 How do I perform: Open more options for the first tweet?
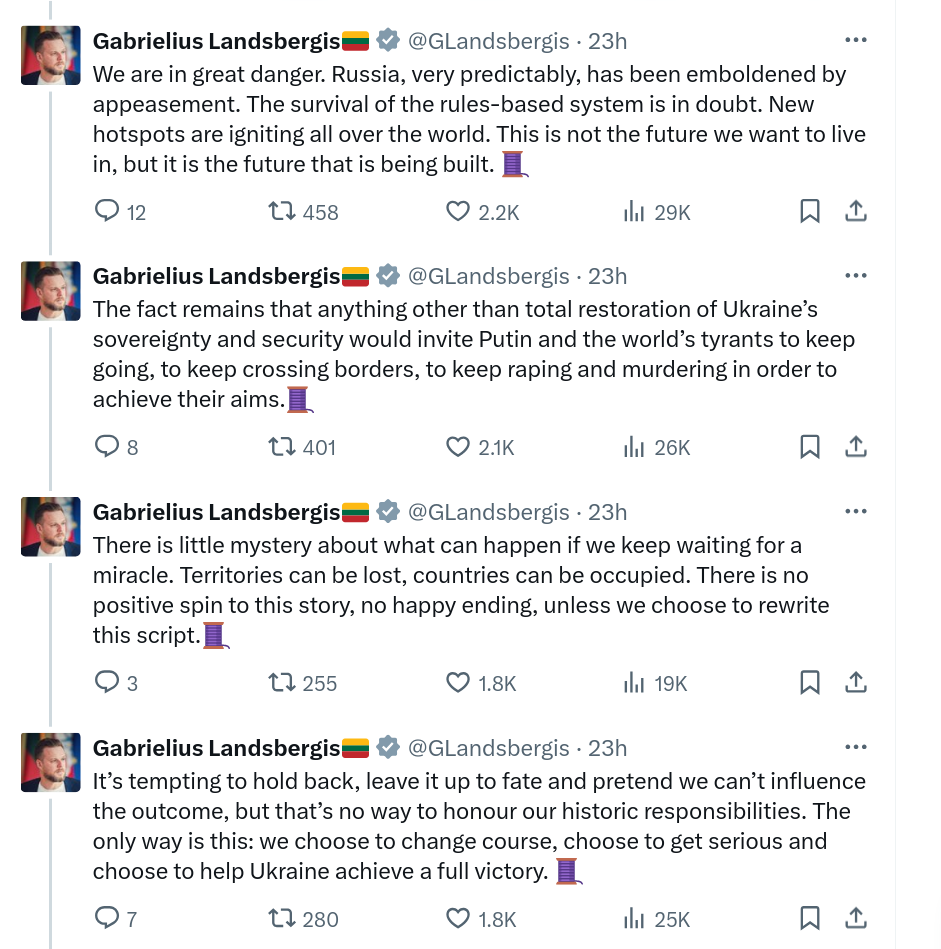click(856, 40)
